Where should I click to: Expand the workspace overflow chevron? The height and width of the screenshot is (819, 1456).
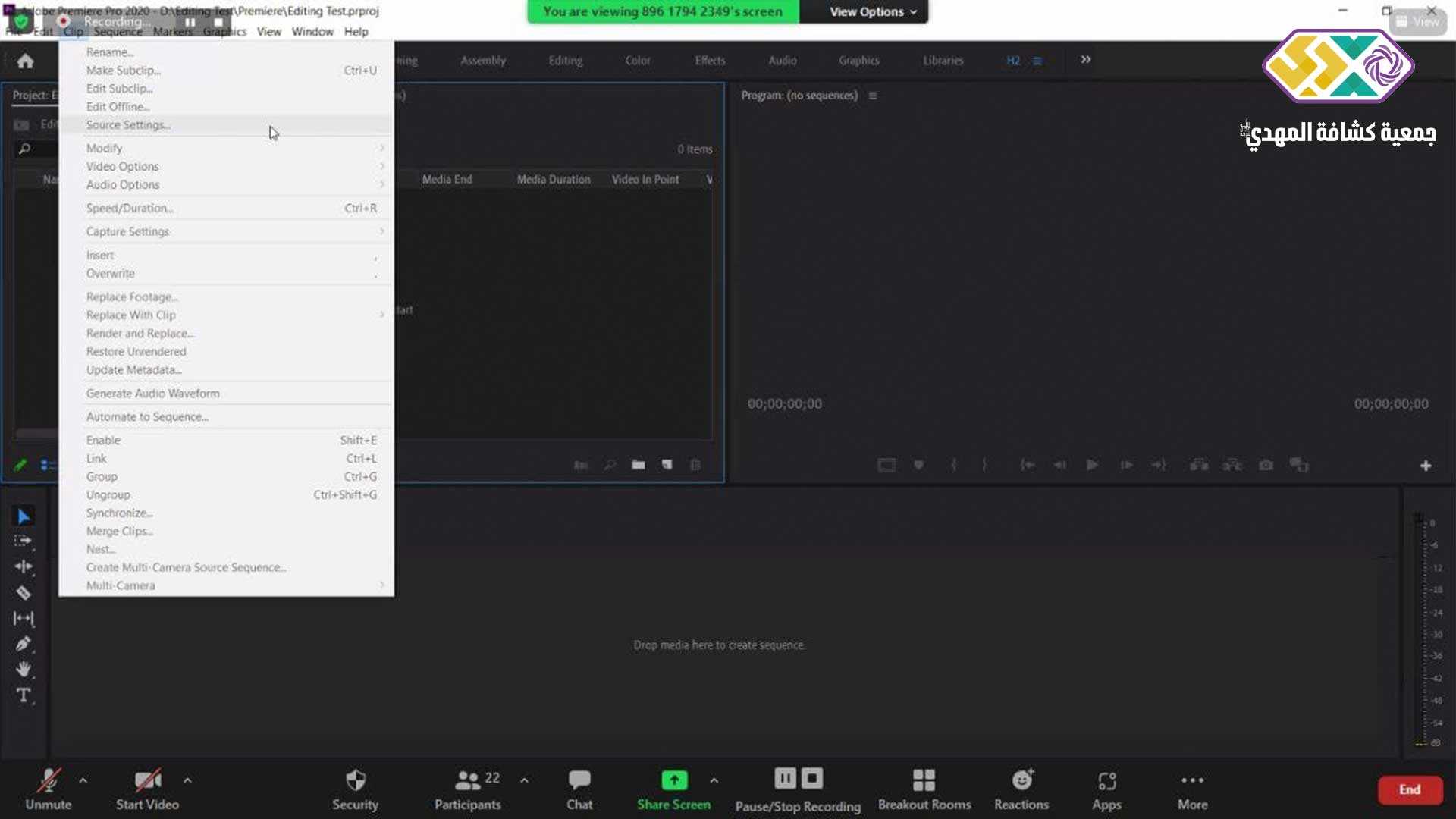click(x=1085, y=60)
